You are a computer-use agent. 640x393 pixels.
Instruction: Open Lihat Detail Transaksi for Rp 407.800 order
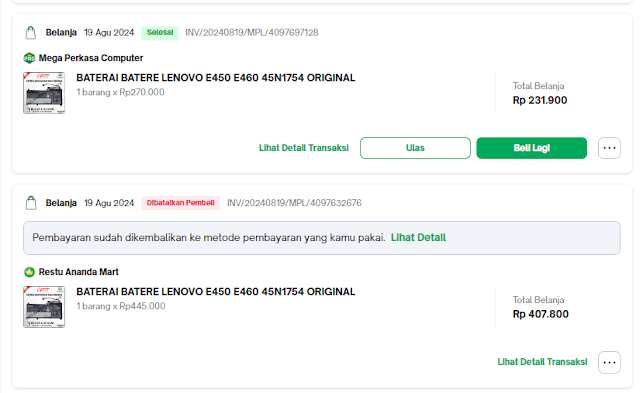[542, 362]
